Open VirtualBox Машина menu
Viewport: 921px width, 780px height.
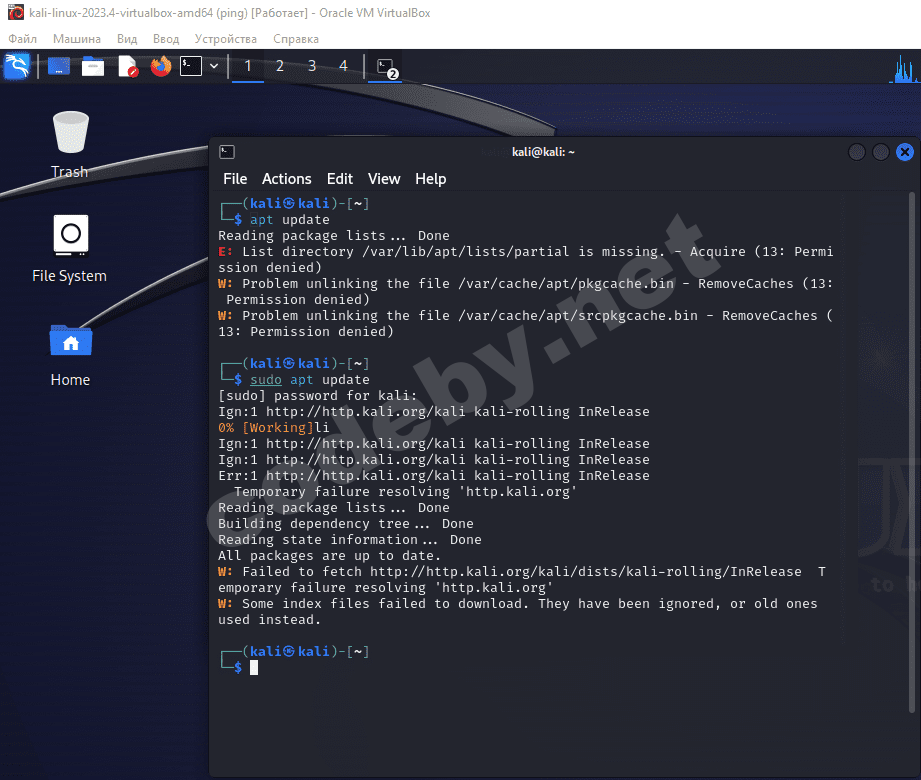point(76,39)
